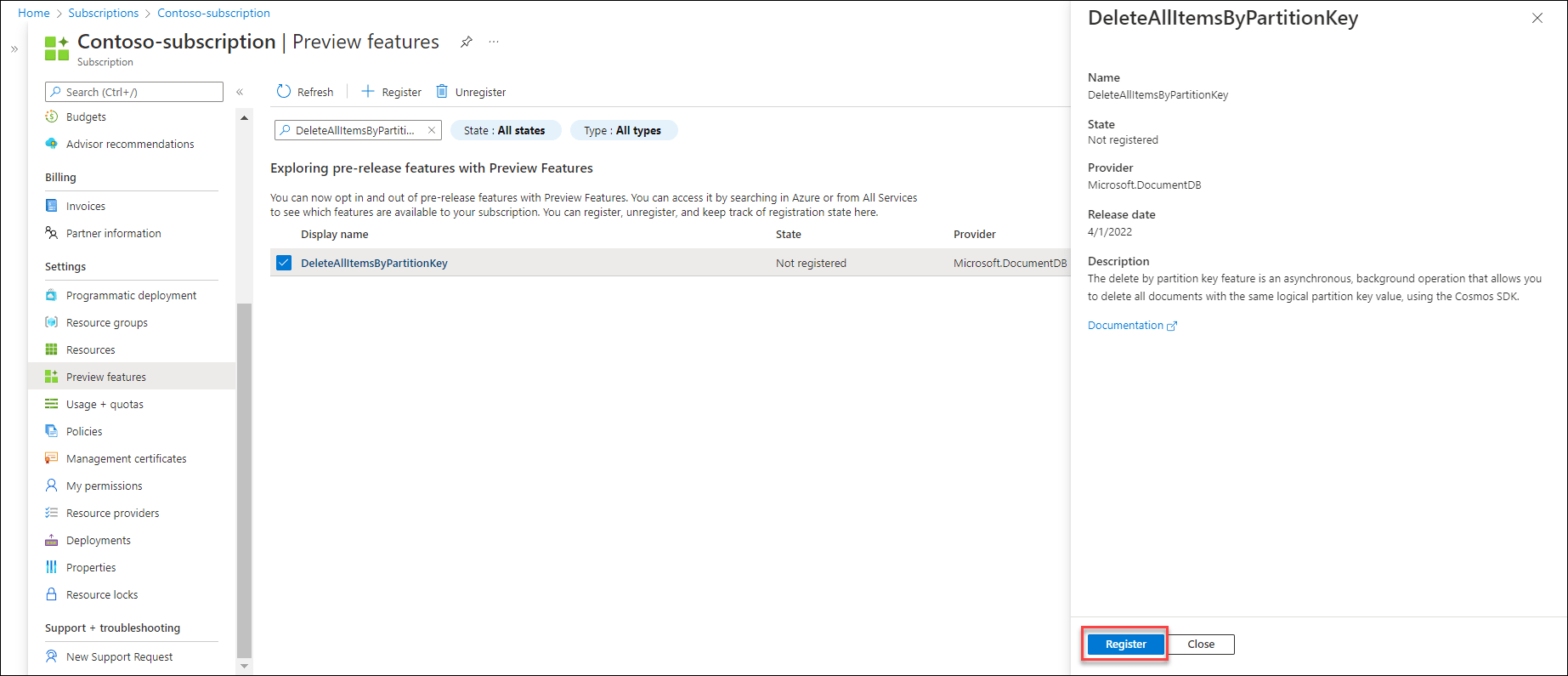This screenshot has width=1568, height=676.
Task: Select Usage + quotas menu item
Action: (132, 404)
